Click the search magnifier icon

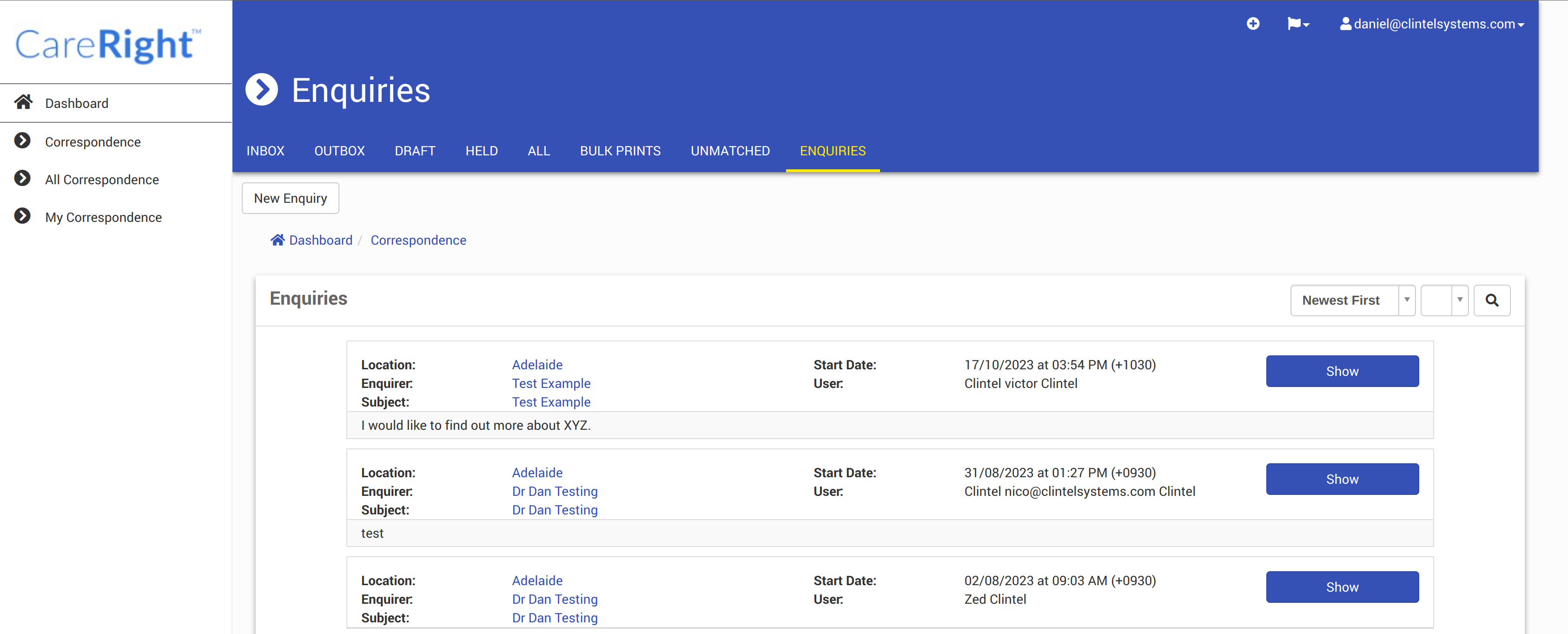pos(1491,300)
